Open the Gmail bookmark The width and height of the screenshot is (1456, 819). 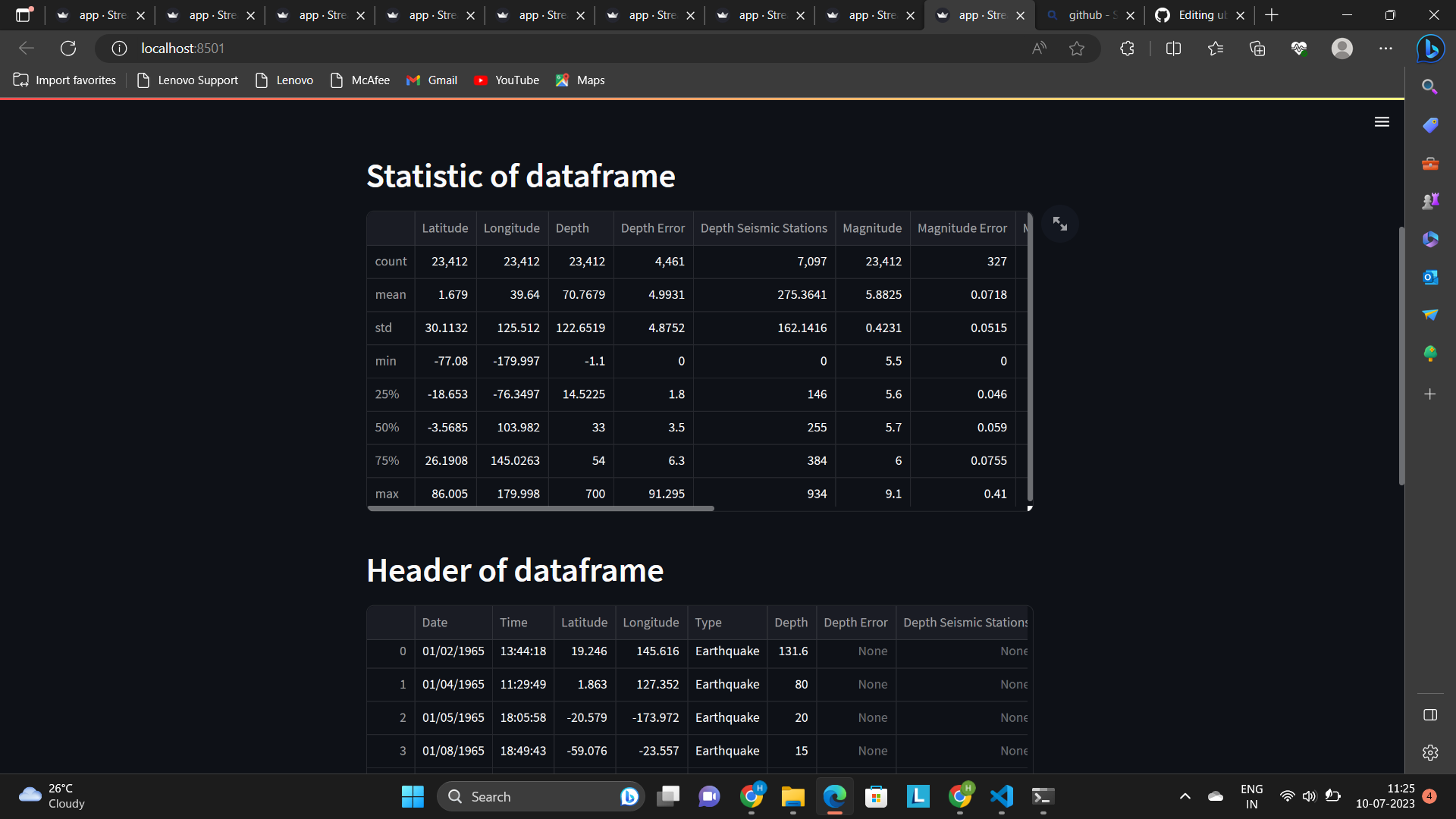click(432, 80)
